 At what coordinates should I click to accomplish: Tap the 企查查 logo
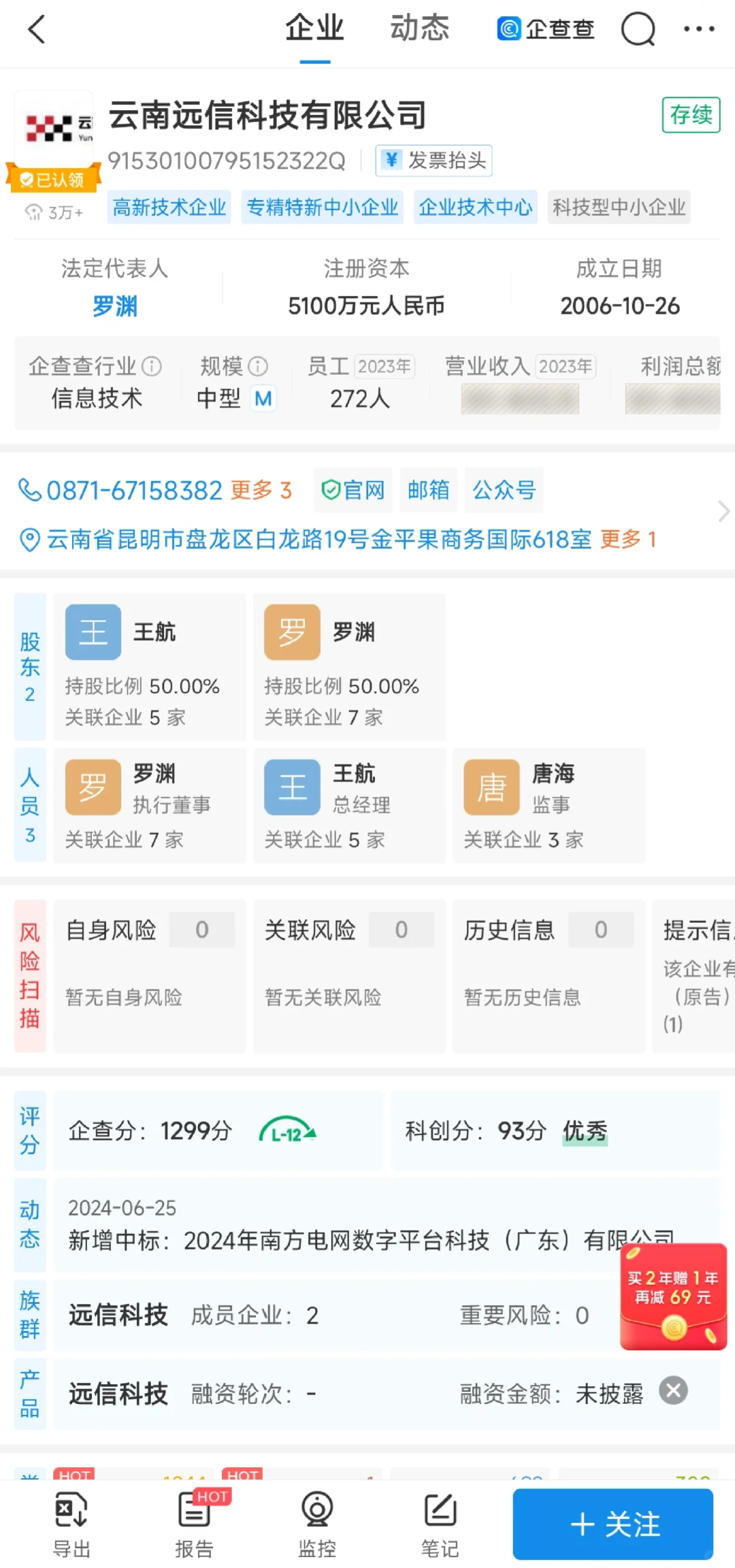(546, 29)
